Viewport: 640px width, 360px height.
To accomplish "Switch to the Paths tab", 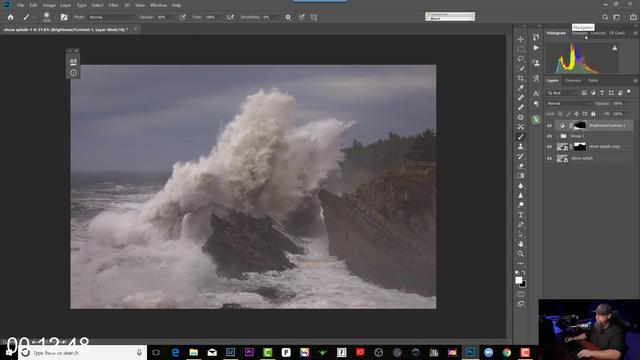I will (x=593, y=80).
